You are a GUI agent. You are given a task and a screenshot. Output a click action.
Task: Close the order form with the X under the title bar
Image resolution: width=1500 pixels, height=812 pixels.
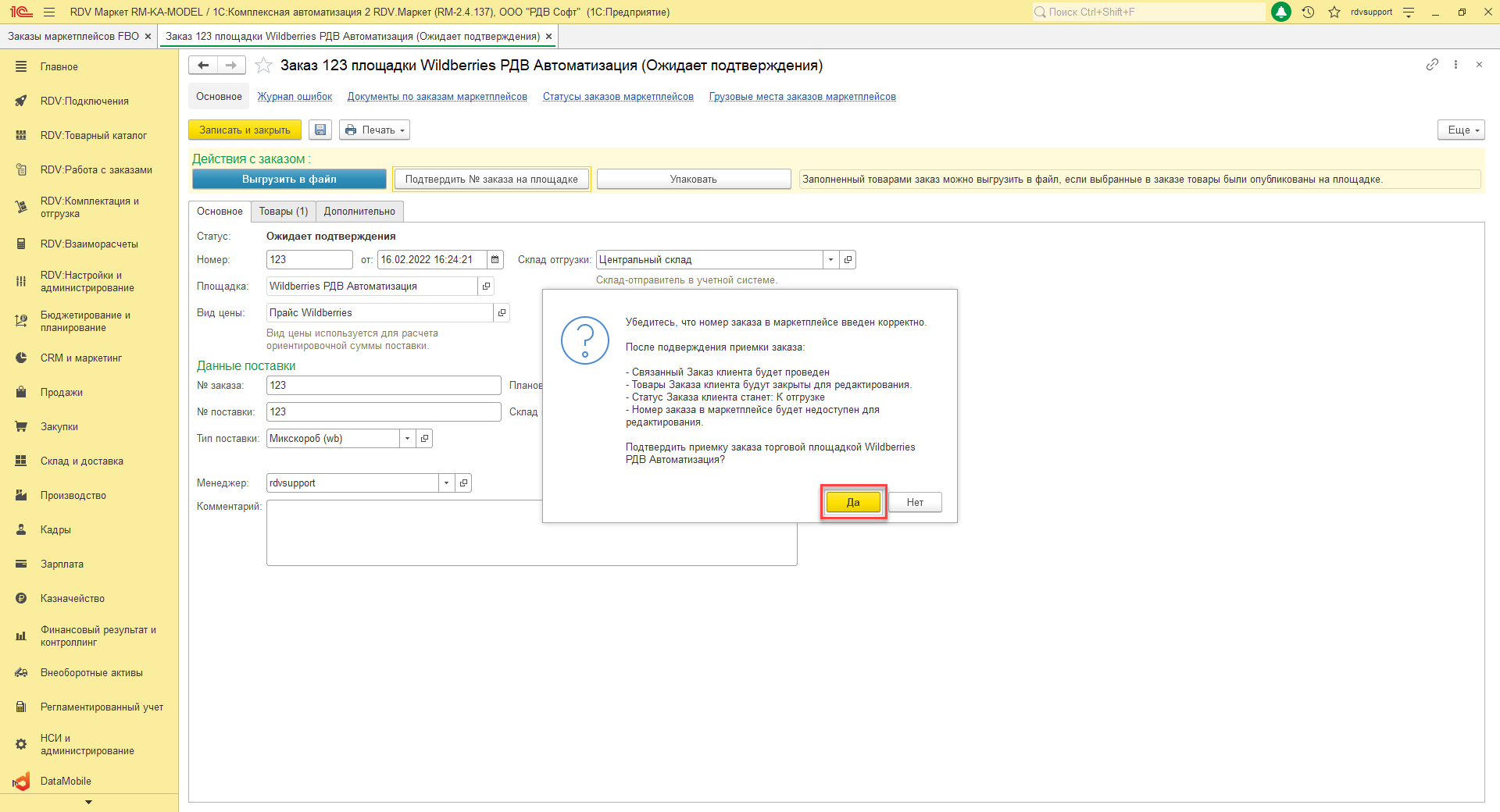coord(1479,65)
